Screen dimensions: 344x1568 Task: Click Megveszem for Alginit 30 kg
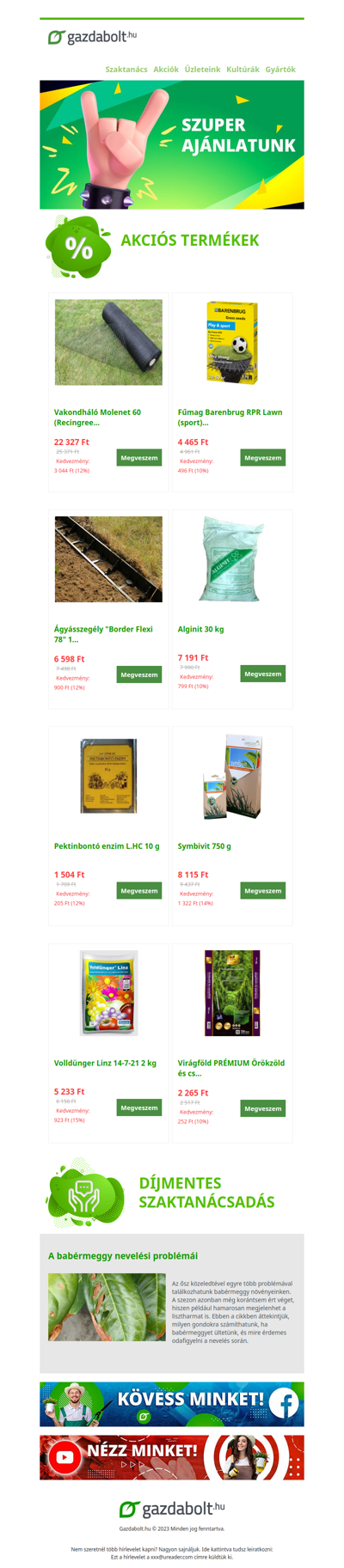pos(263,674)
